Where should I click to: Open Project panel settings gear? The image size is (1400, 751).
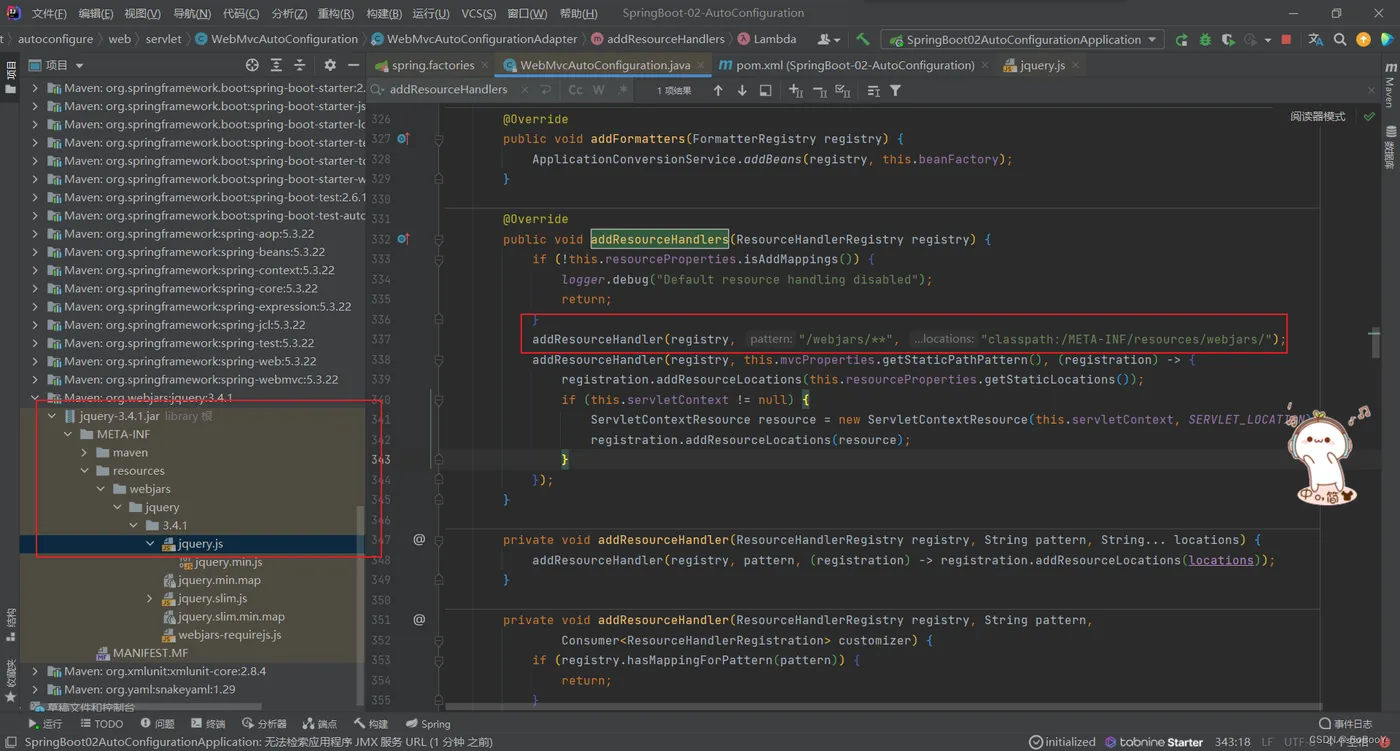coord(330,65)
